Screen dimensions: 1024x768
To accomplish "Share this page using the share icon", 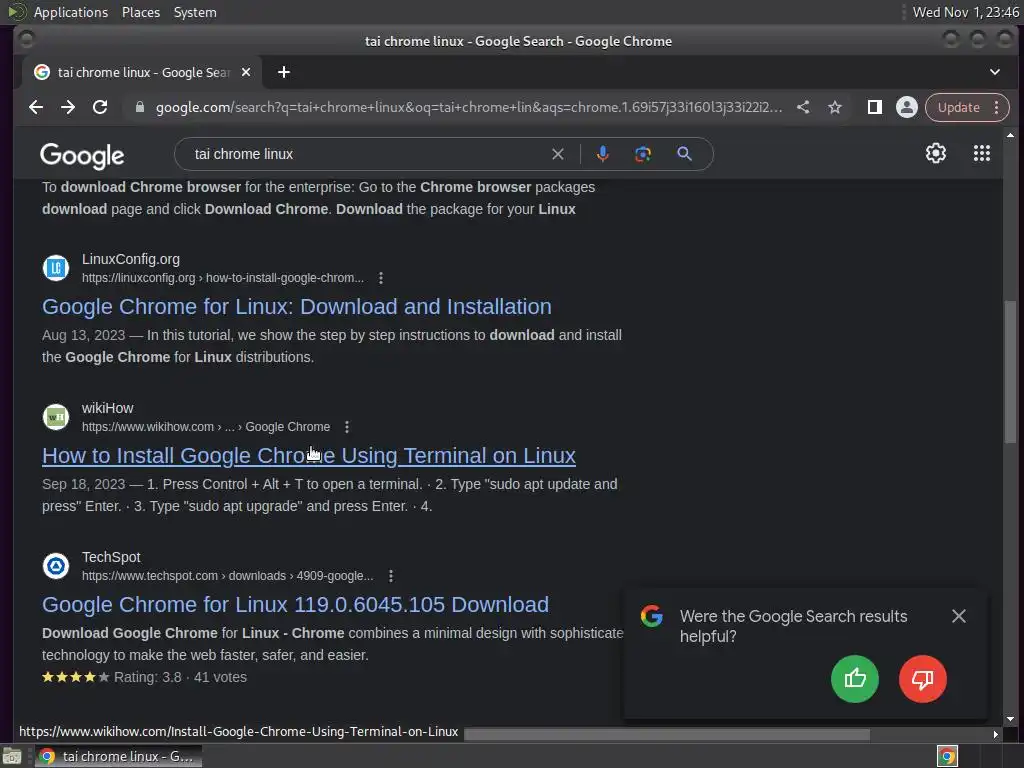I will pyautogui.click(x=803, y=107).
